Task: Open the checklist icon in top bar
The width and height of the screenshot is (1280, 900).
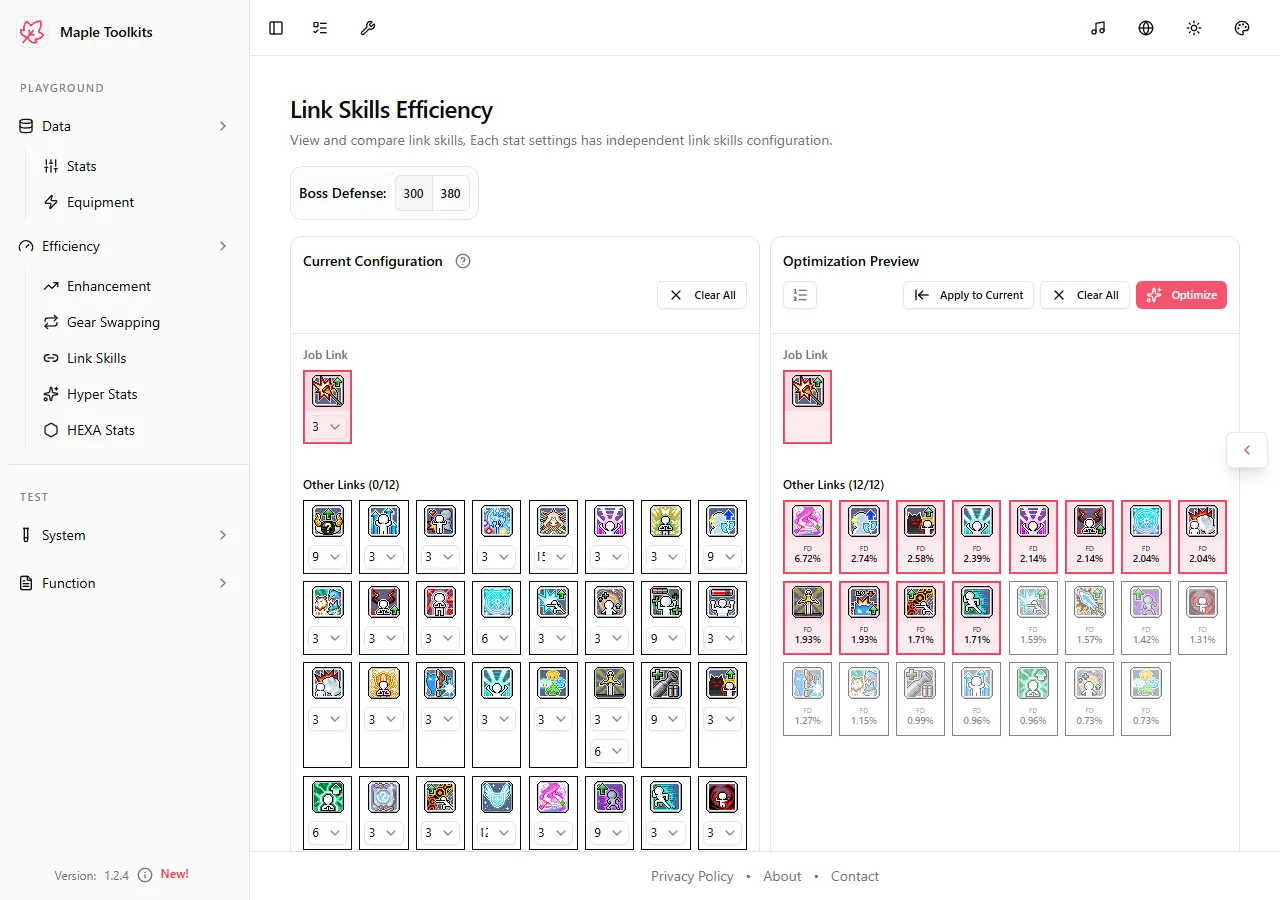Action: 320,28
